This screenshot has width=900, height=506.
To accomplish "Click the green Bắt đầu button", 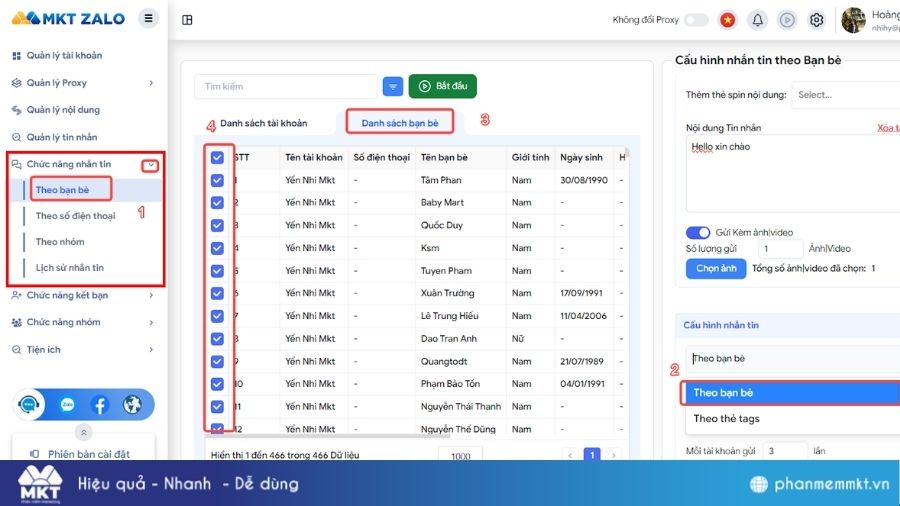I will click(443, 86).
